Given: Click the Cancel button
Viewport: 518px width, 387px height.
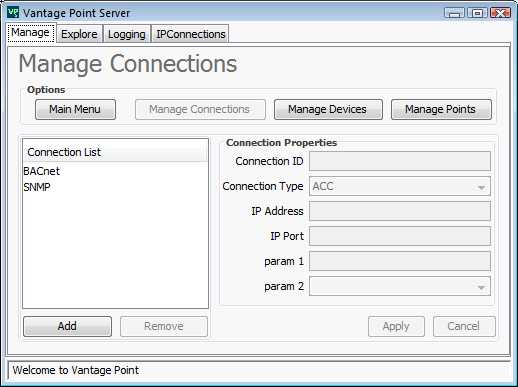Looking at the screenshot, I should [464, 326].
